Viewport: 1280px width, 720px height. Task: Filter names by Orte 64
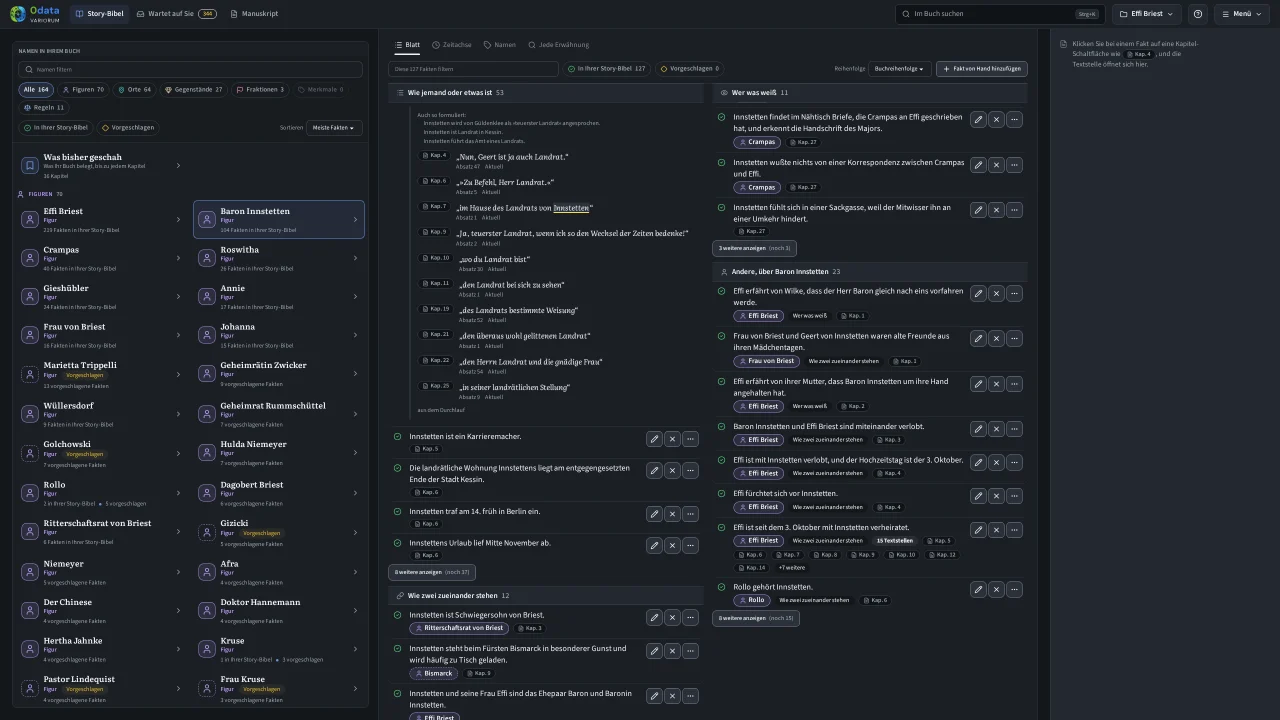[135, 90]
